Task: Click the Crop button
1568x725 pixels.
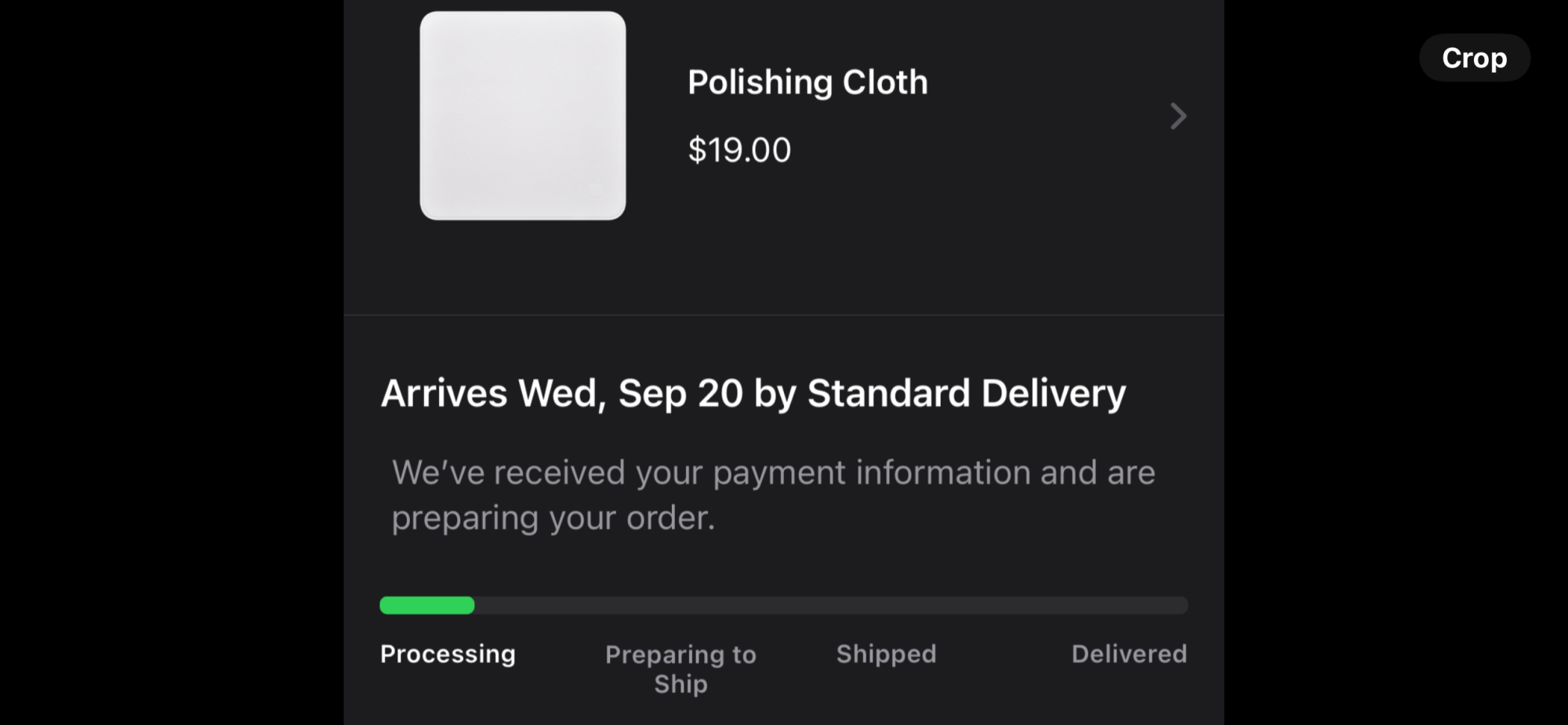Action: [x=1474, y=58]
